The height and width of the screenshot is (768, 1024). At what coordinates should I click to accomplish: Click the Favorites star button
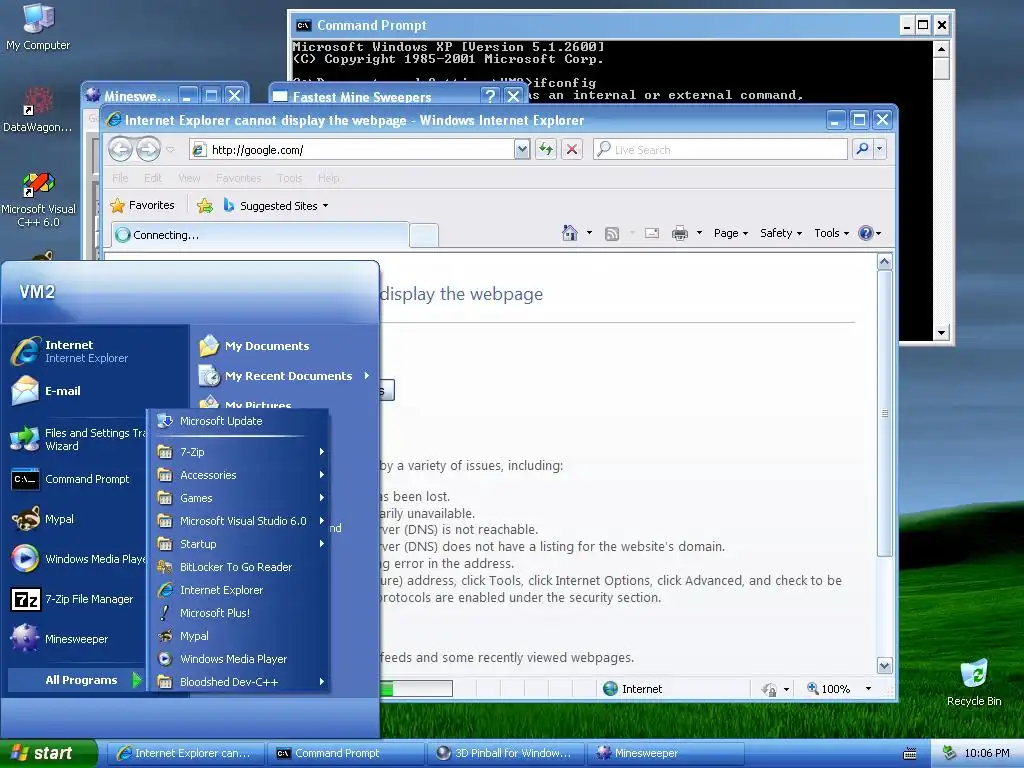pos(142,205)
